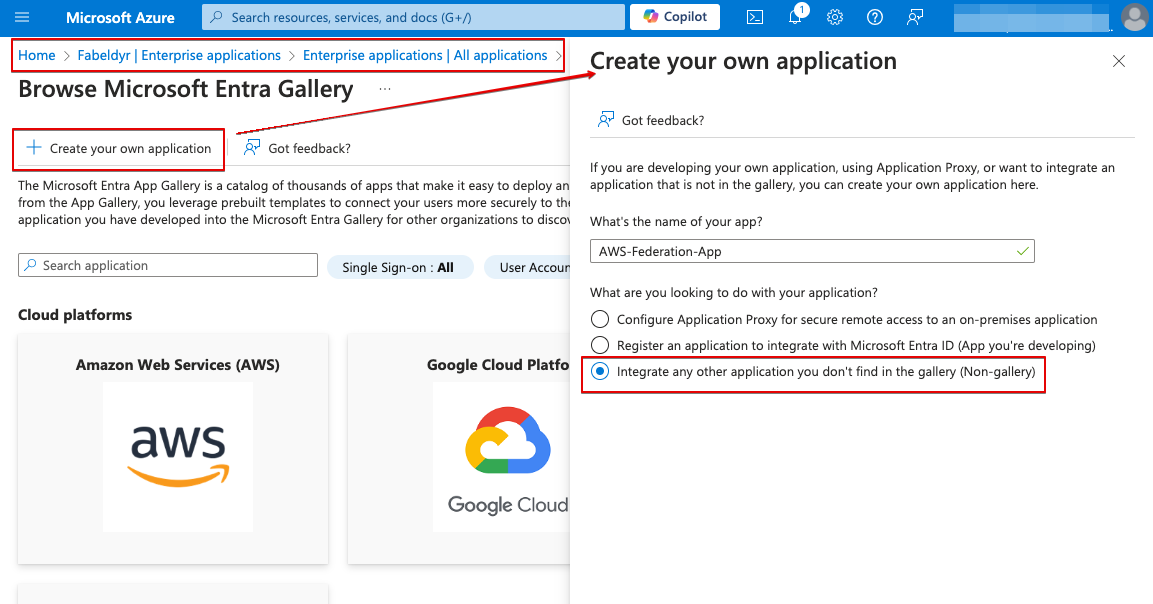Open portal settings gear
Viewport: 1153px width, 604px height.
[x=834, y=17]
